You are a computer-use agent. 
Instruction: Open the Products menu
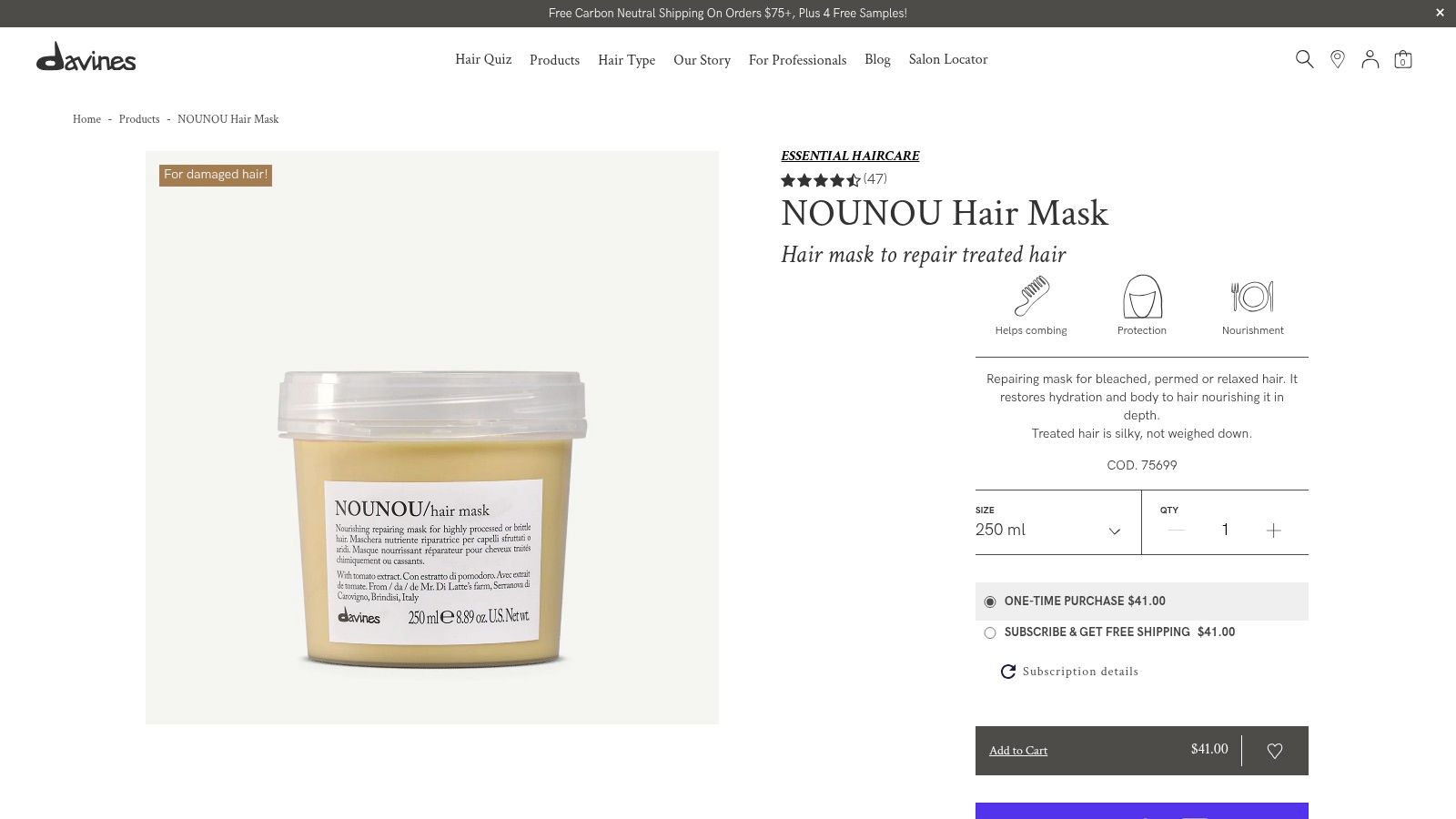coord(554,60)
